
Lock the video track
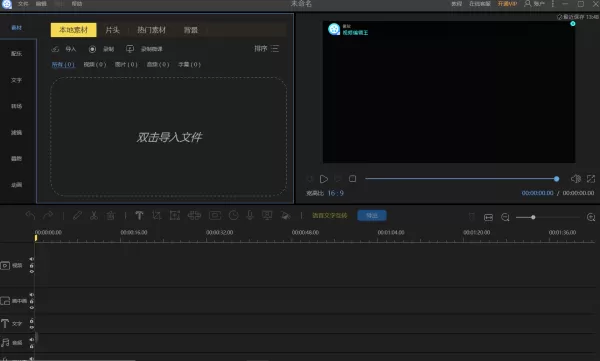point(32,265)
